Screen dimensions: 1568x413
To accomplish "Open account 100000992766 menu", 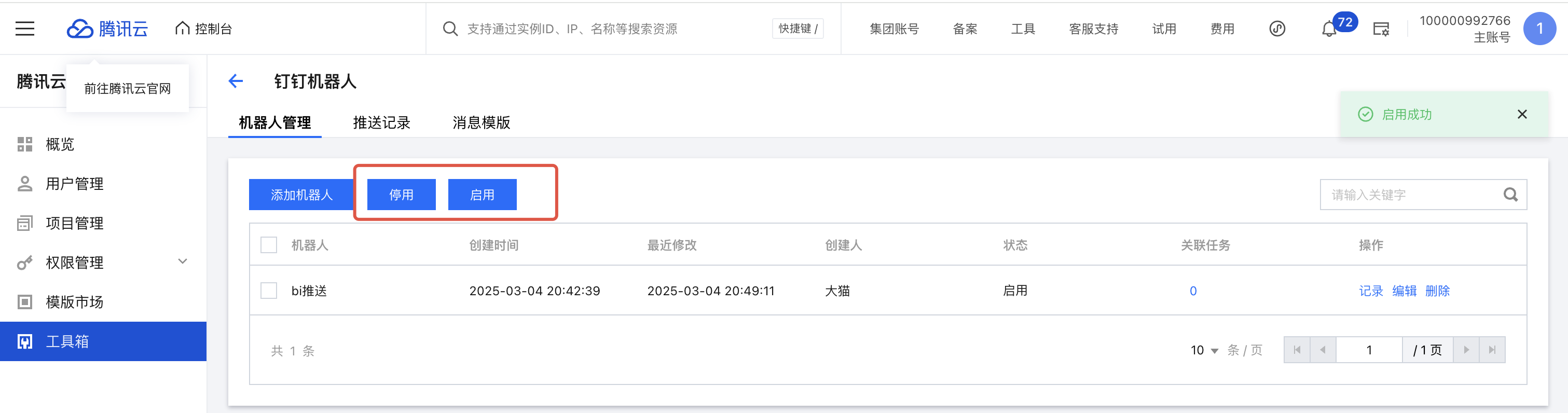I will pos(1465,29).
